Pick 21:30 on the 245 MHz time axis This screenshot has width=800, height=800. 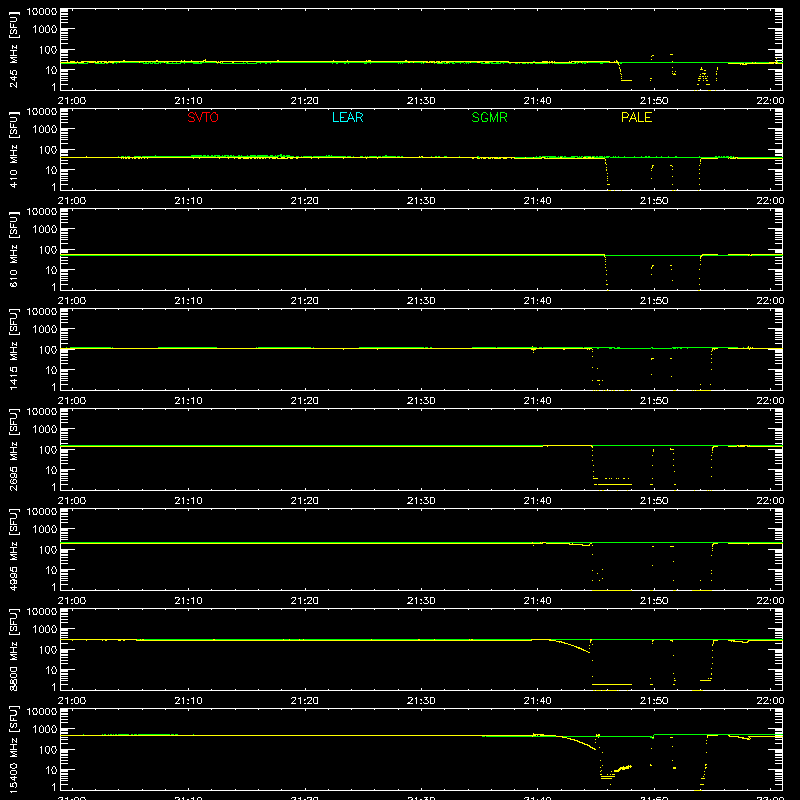click(421, 101)
